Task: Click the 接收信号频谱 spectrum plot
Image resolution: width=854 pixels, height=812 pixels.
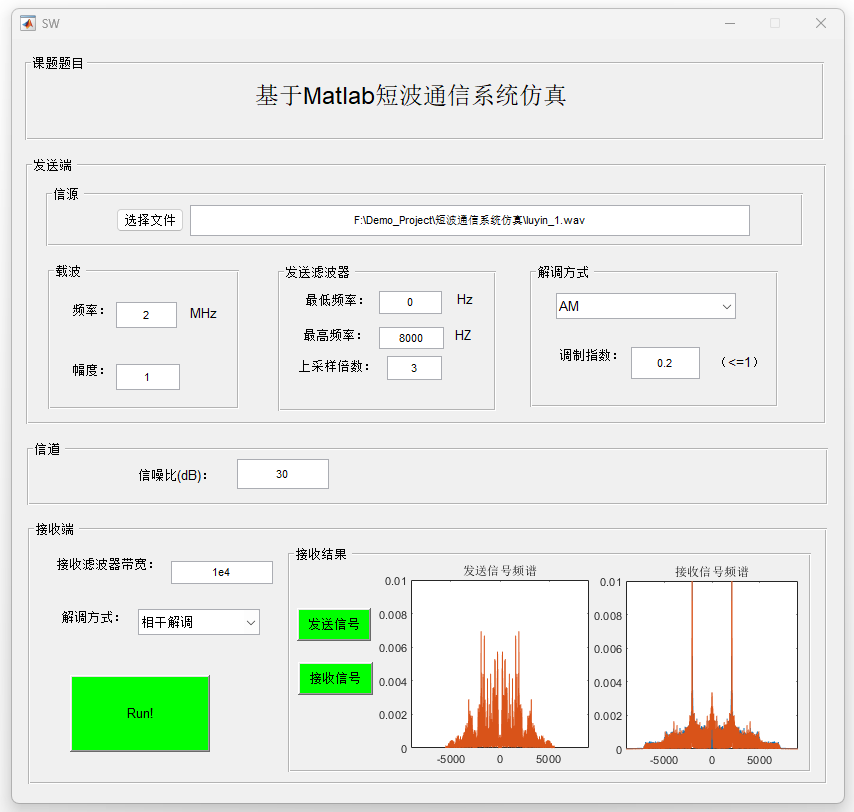Action: 711,665
